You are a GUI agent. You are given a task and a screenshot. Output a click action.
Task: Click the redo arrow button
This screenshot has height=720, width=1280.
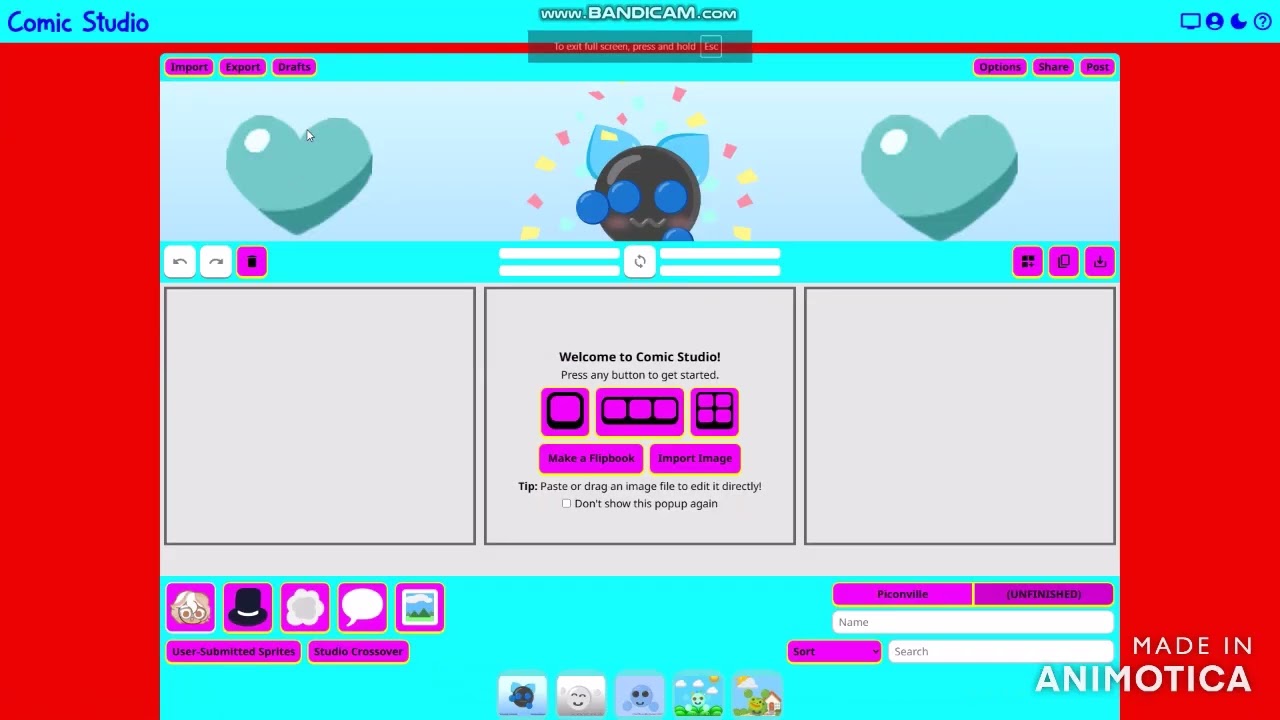coord(216,262)
